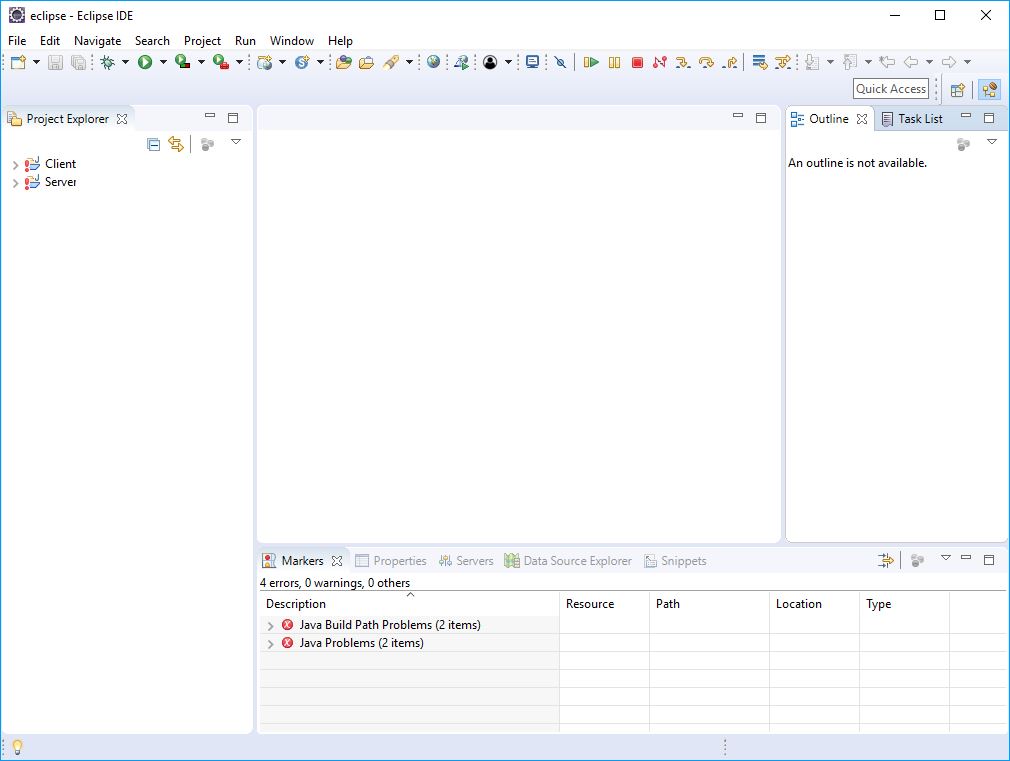Click the Step Into icon

683,62
